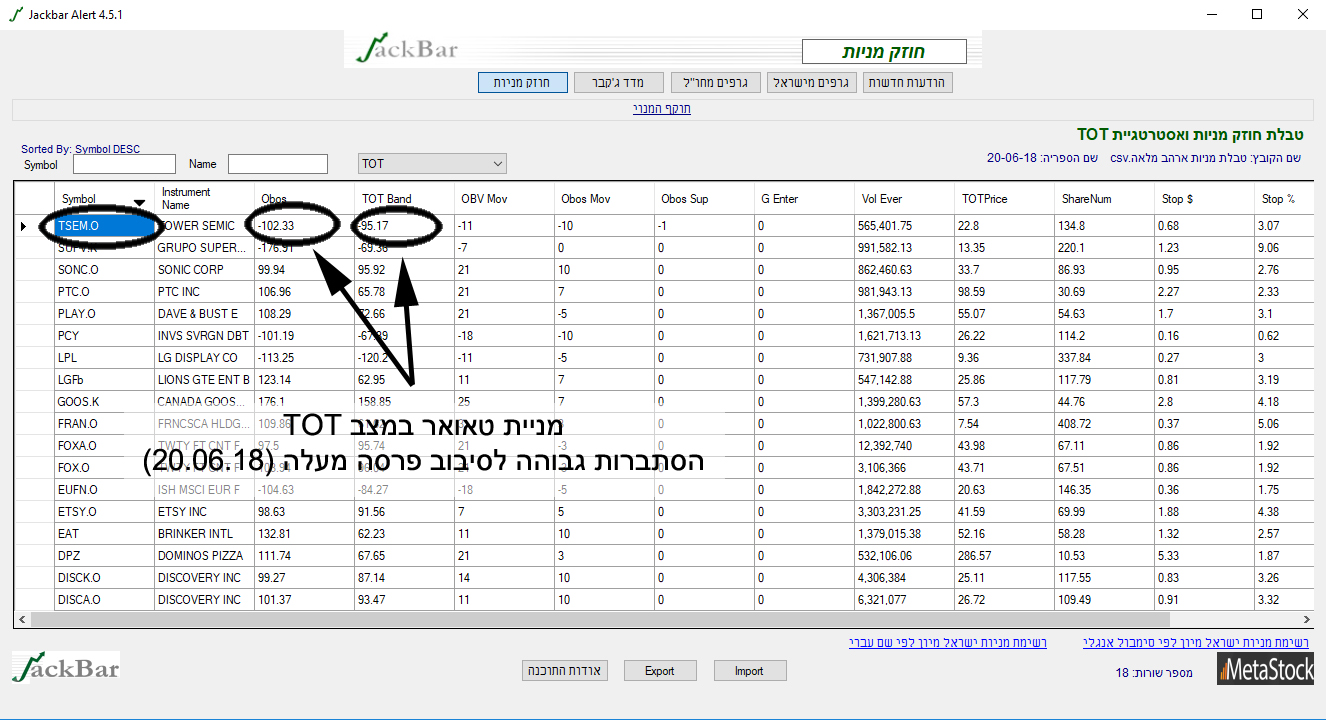Click the SONIC CORP name cell
Image resolution: width=1326 pixels, height=720 pixels.
click(x=204, y=270)
